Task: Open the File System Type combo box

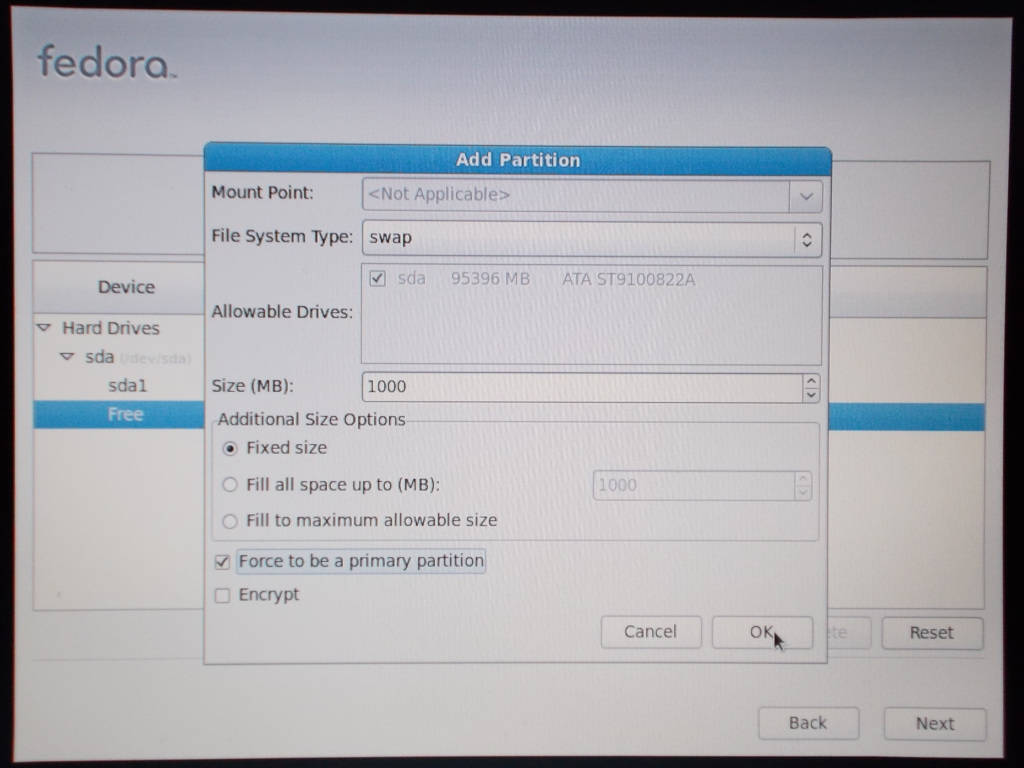Action: point(591,239)
